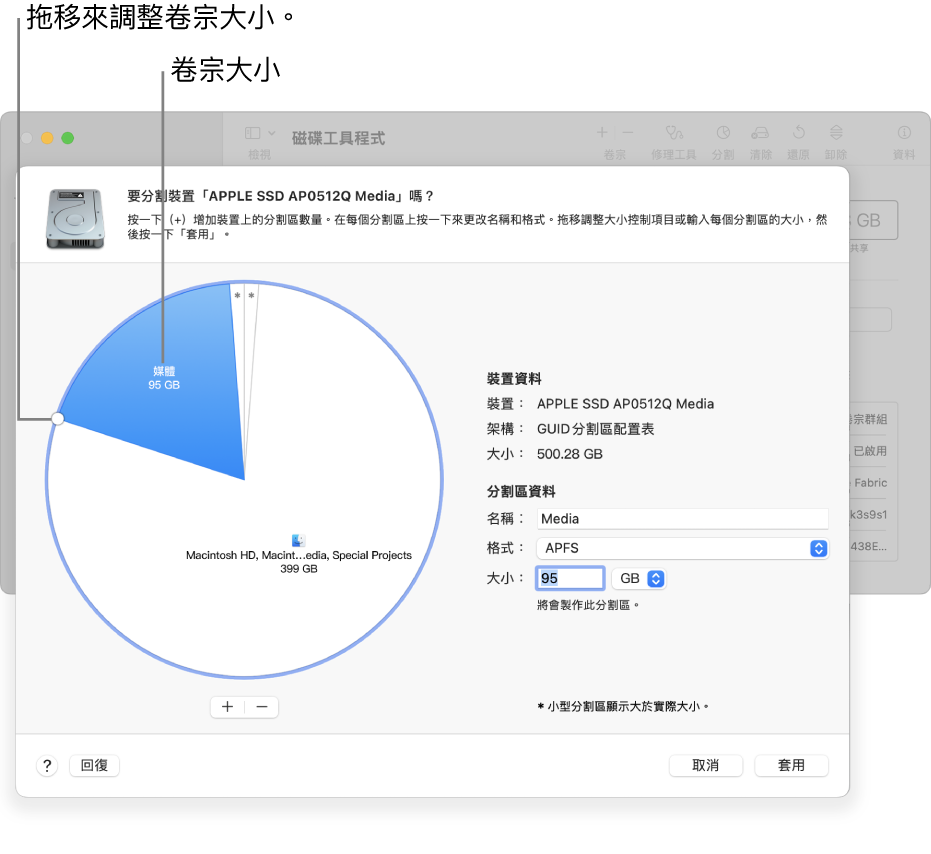Click the device value APPLE SSD AP0512Q Media

(625, 404)
